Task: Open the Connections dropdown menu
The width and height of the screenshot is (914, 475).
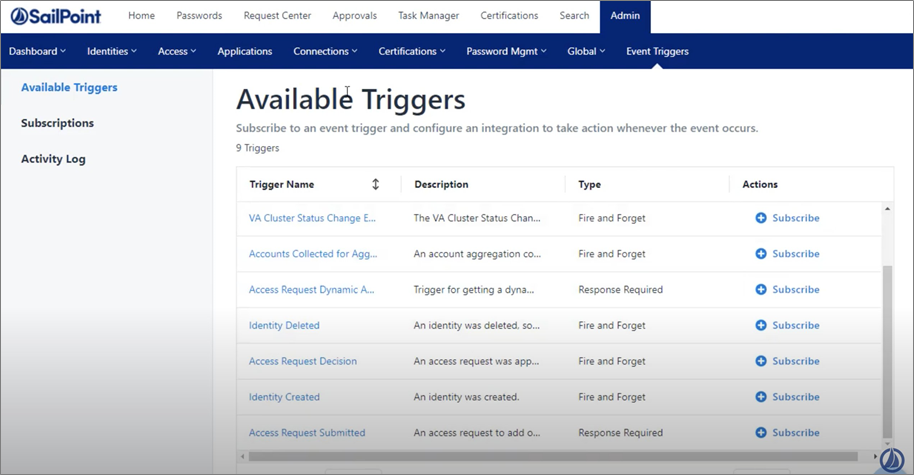Action: (325, 51)
